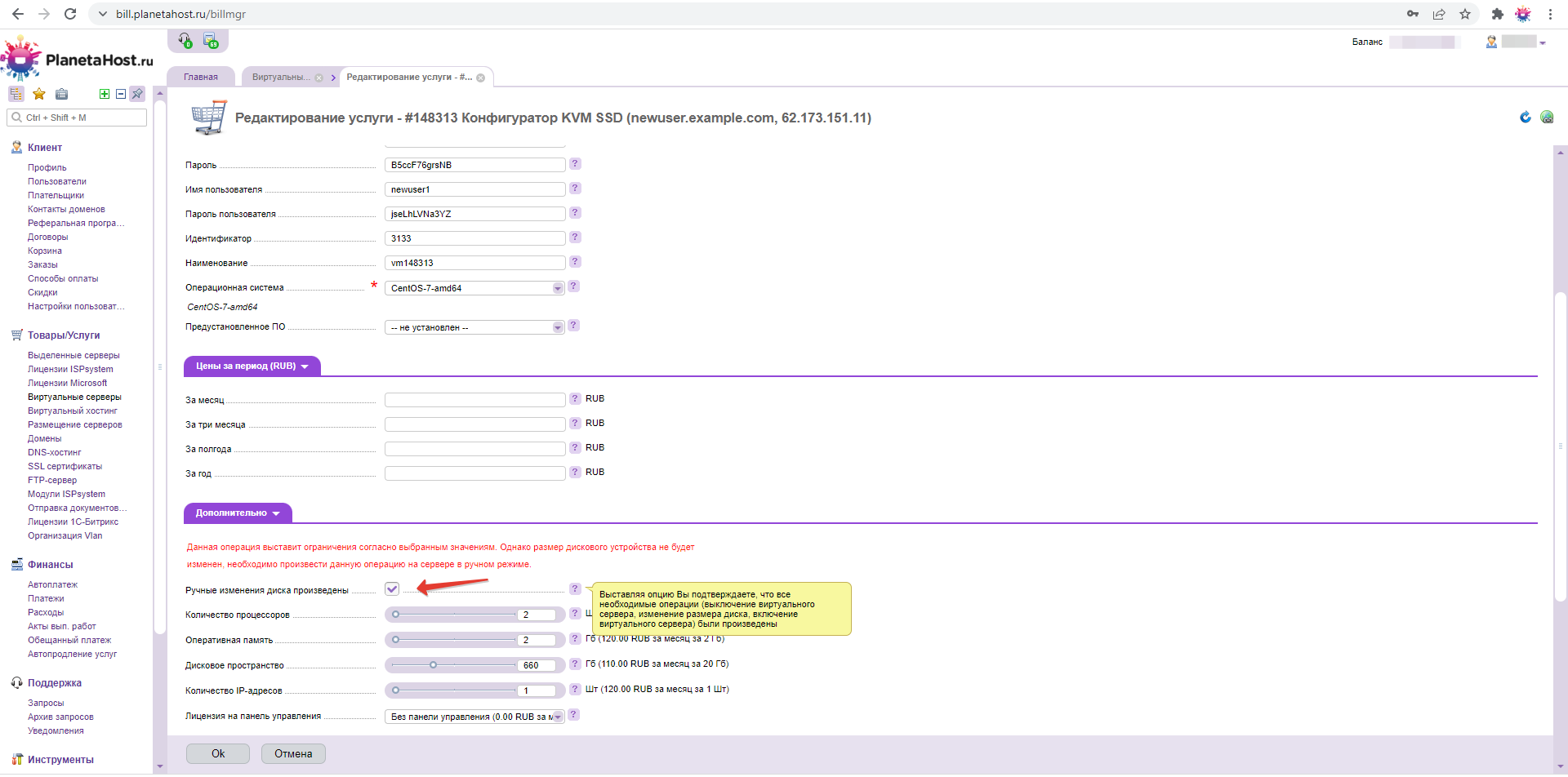Click Дисковое пространство slider handle
Viewport: 1568px width, 777px height.
[434, 665]
